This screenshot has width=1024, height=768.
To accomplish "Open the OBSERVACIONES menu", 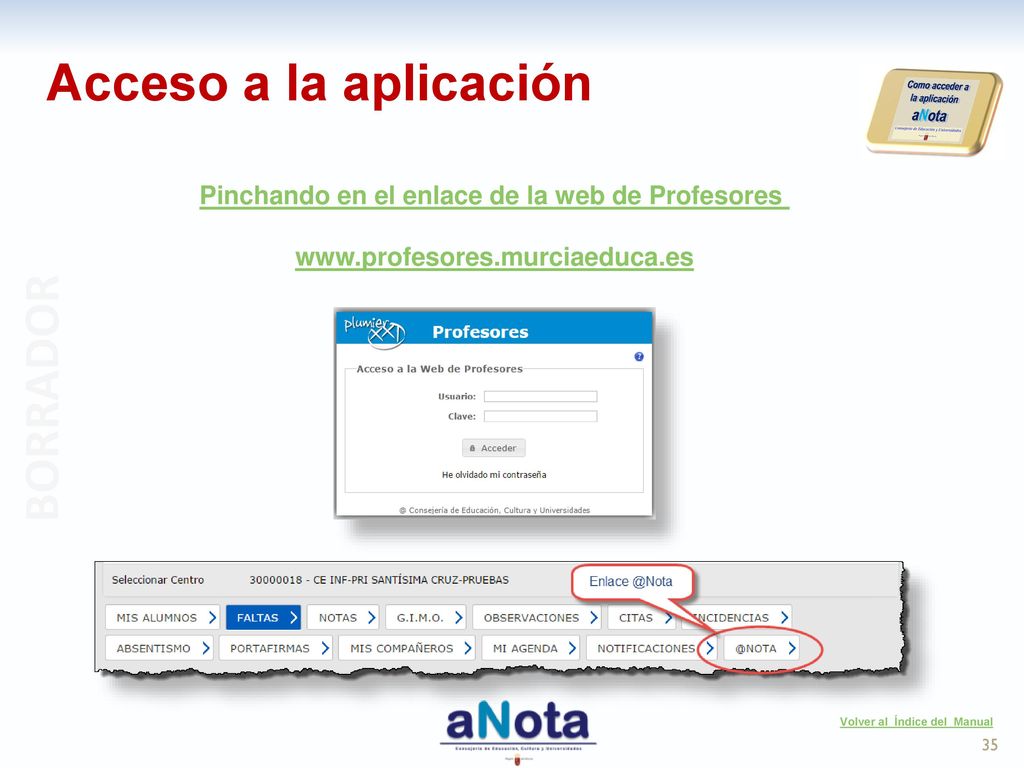I will click(x=537, y=617).
